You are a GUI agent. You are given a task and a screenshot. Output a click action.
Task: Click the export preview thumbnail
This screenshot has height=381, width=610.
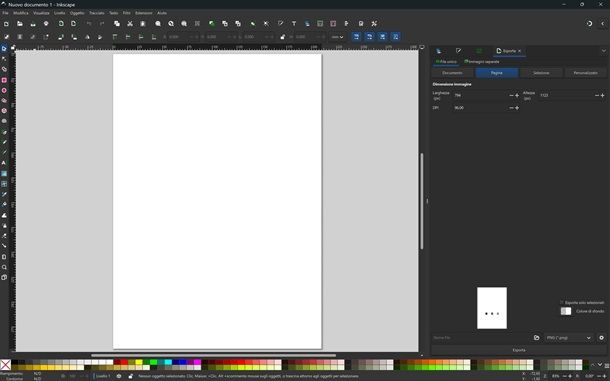(x=492, y=308)
